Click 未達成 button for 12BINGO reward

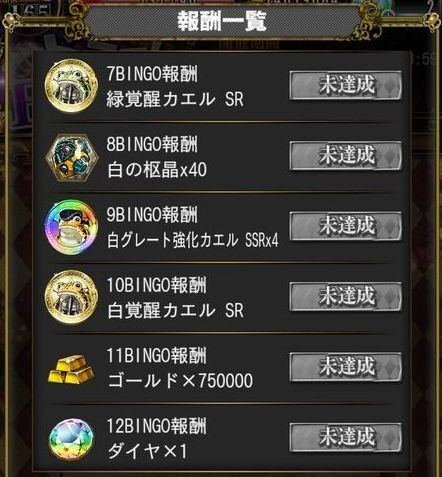click(x=346, y=437)
